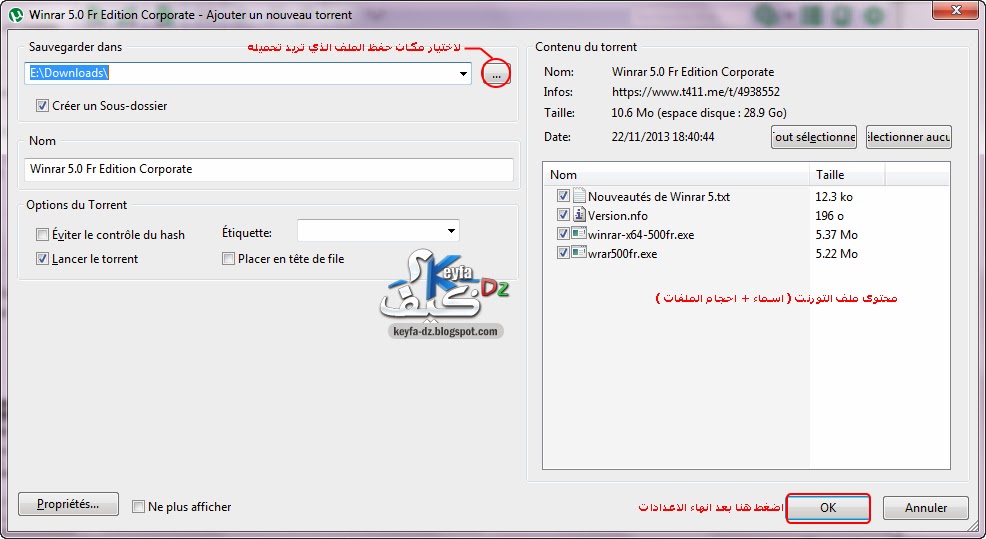The height and width of the screenshot is (539, 986).
Task: Click the Annuler button
Action: pos(926,508)
